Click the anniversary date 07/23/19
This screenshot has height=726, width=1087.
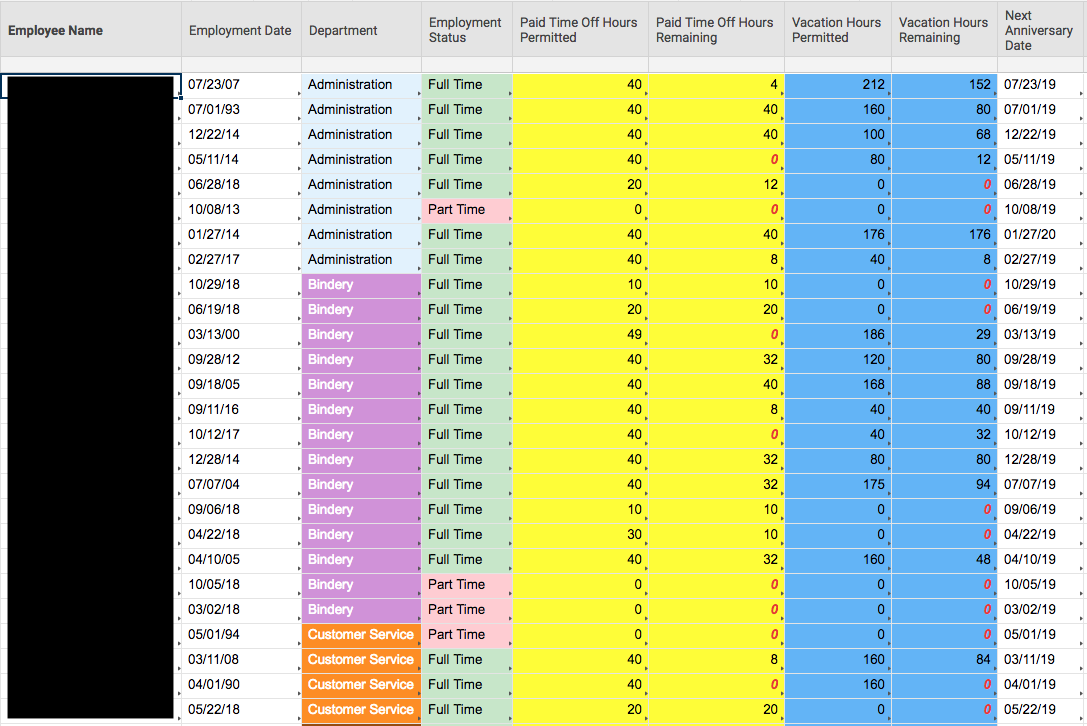pyautogui.click(x=1042, y=85)
